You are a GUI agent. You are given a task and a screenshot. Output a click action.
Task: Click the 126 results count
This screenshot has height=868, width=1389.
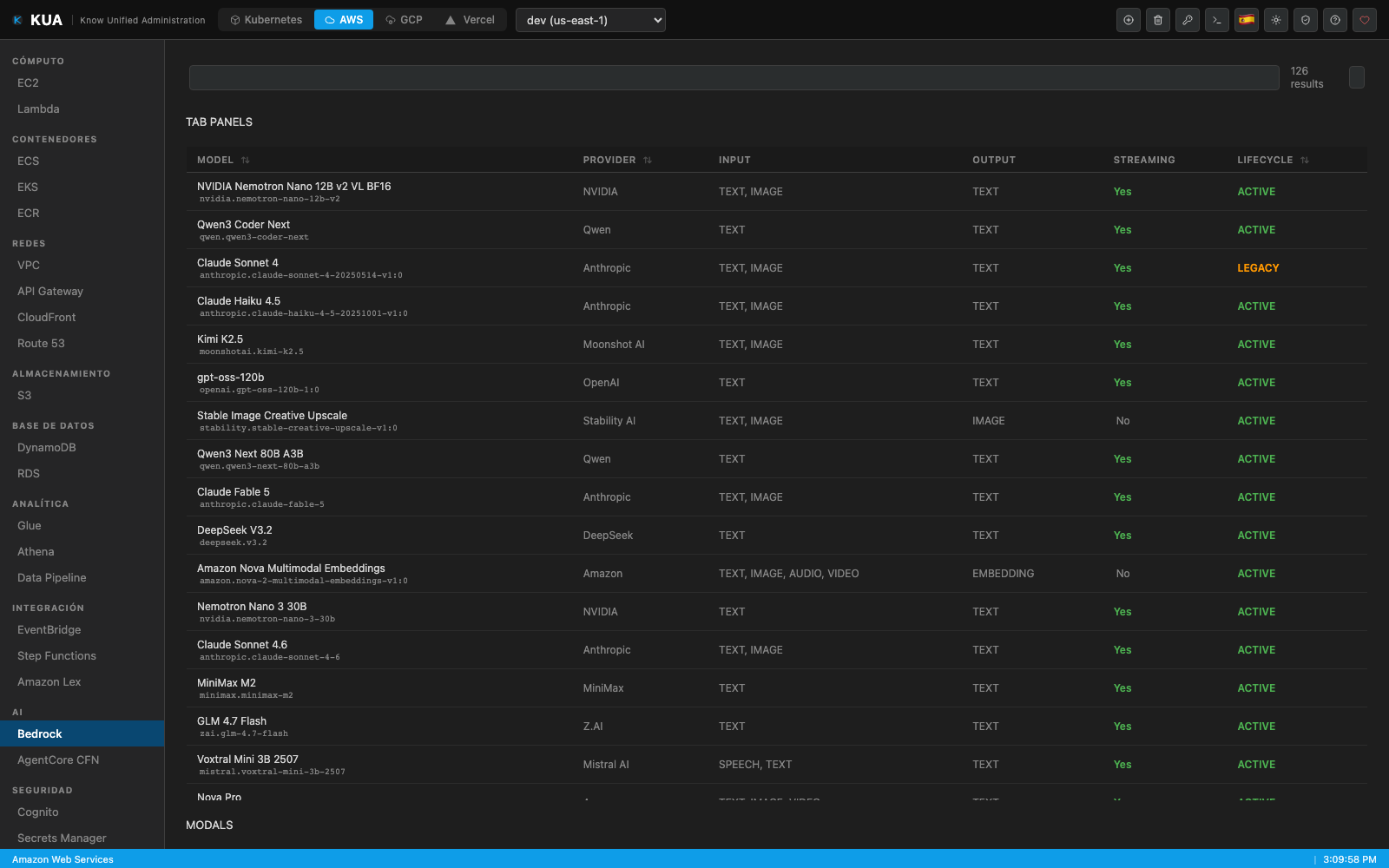click(x=1307, y=77)
